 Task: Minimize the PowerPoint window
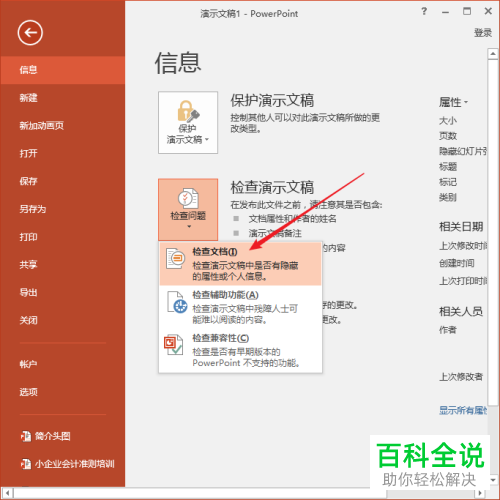pos(445,12)
